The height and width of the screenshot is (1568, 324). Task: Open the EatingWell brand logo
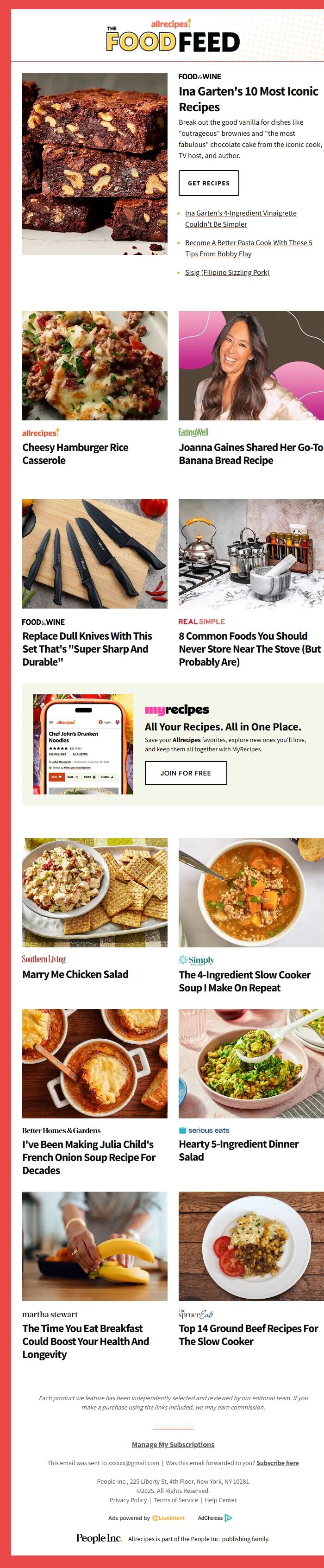193,432
